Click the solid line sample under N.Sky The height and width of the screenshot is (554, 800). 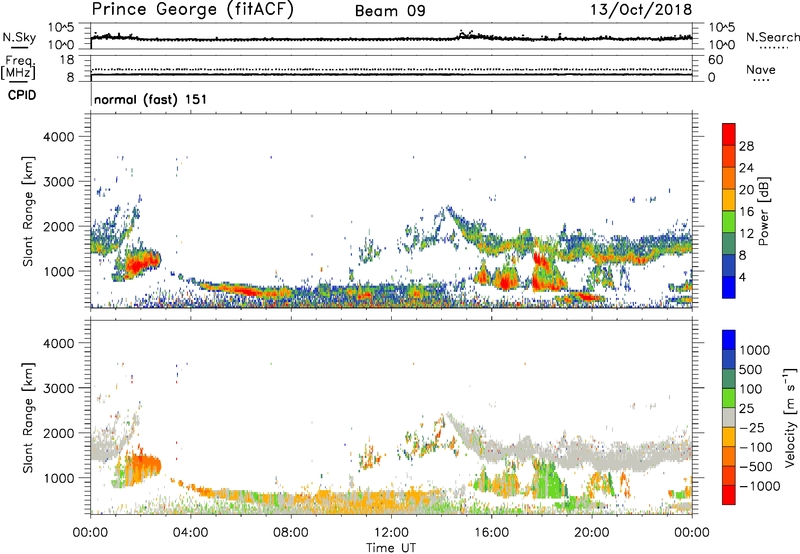[19, 48]
